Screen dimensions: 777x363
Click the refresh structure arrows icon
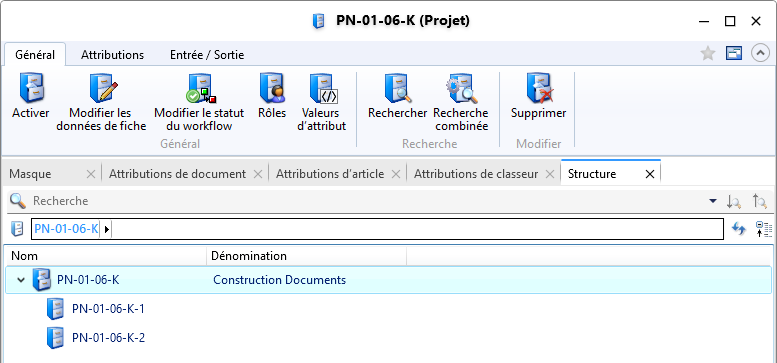click(x=739, y=229)
